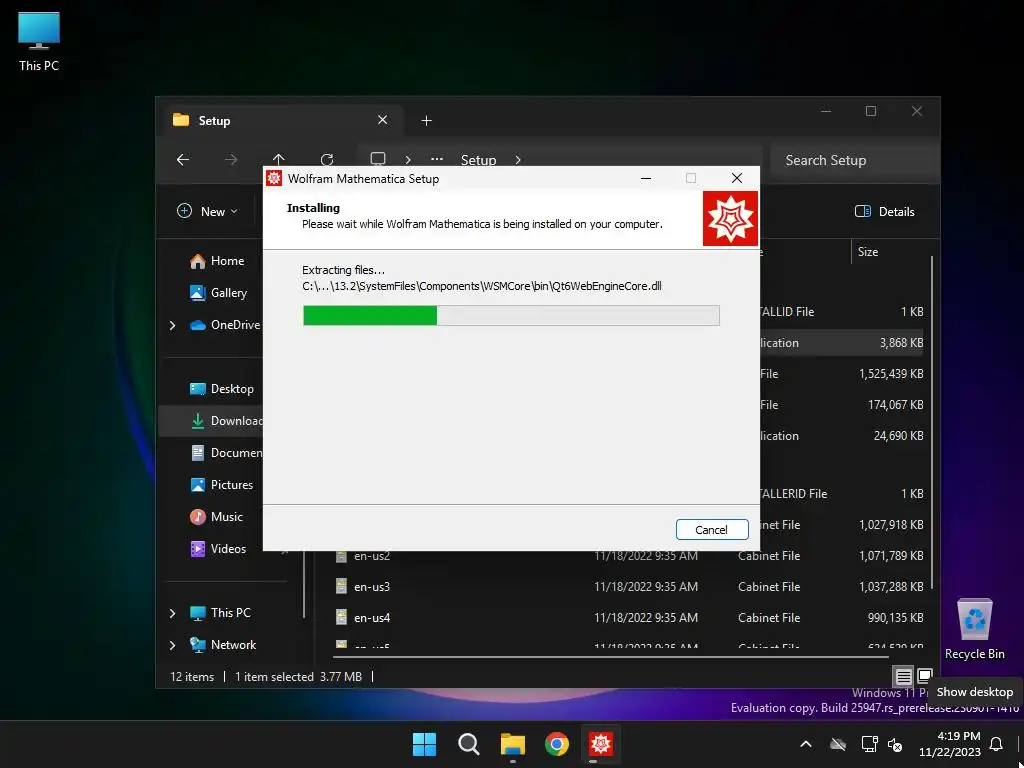1024x768 pixels.
Task: Open the notifications bell in the taskbar
Action: (x=996, y=744)
